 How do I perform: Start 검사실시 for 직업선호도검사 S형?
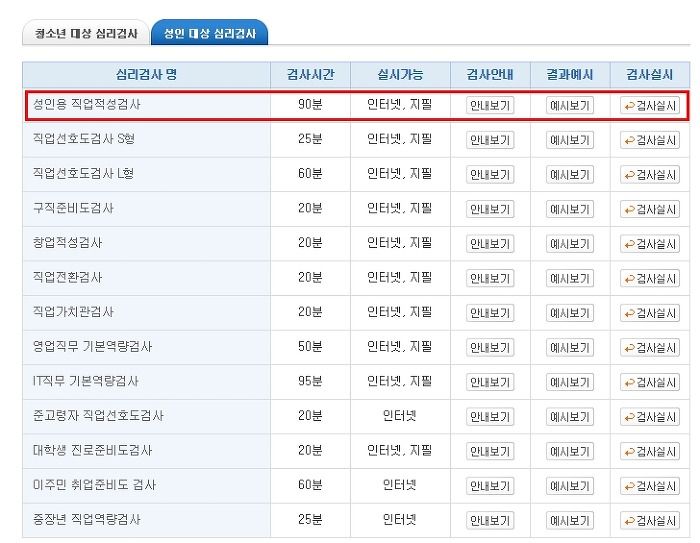click(650, 140)
